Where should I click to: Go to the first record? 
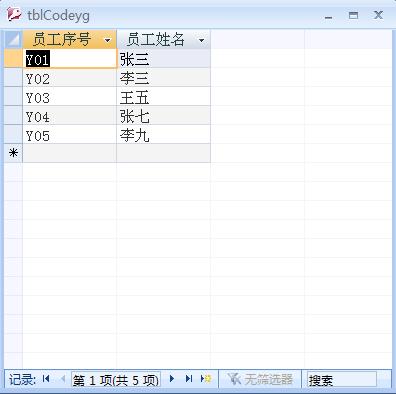[46, 379]
